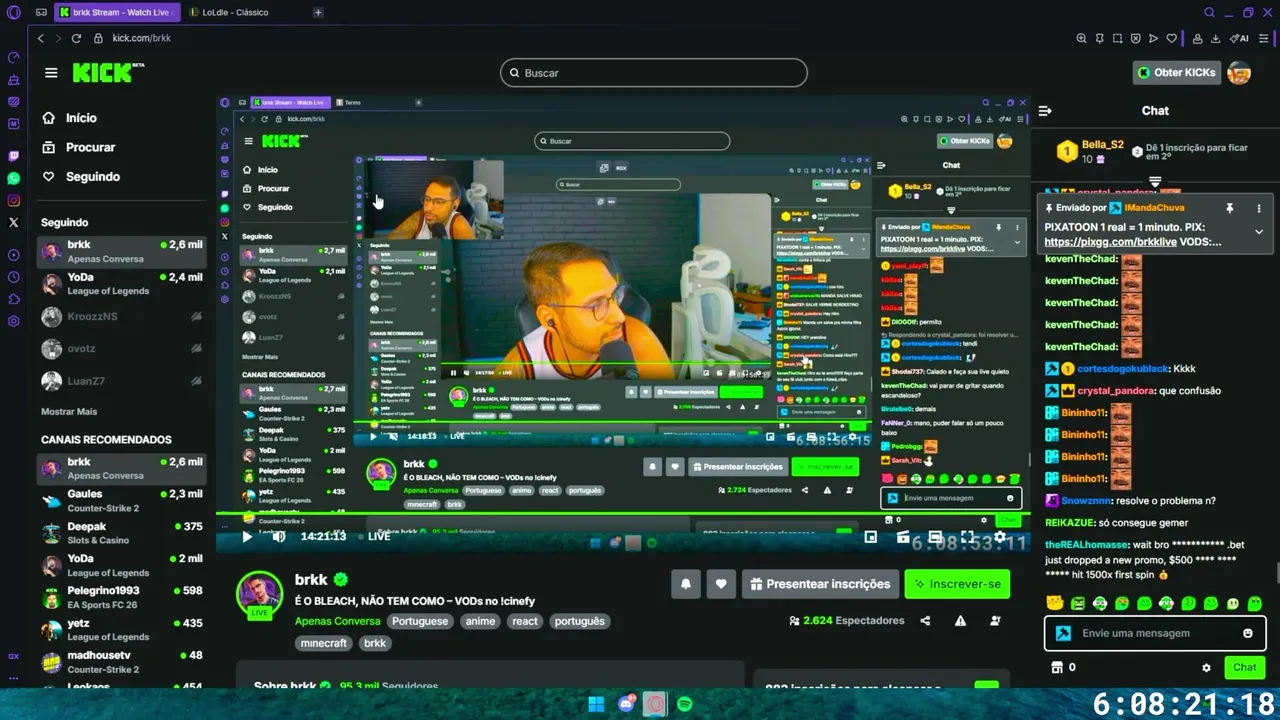The height and width of the screenshot is (720, 1280).
Task: Collapse the chat panel with arrow icon
Action: click(1044, 111)
